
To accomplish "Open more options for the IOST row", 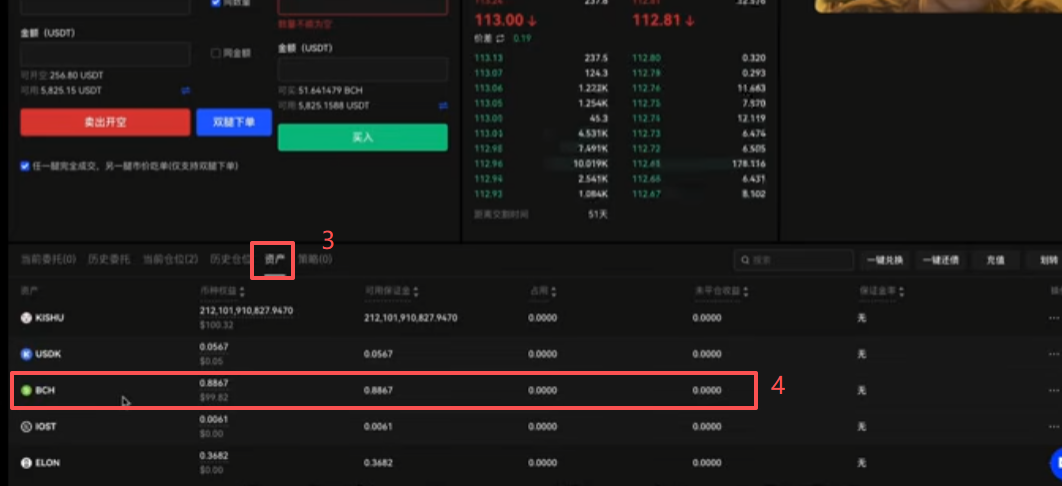I will point(1053,426).
